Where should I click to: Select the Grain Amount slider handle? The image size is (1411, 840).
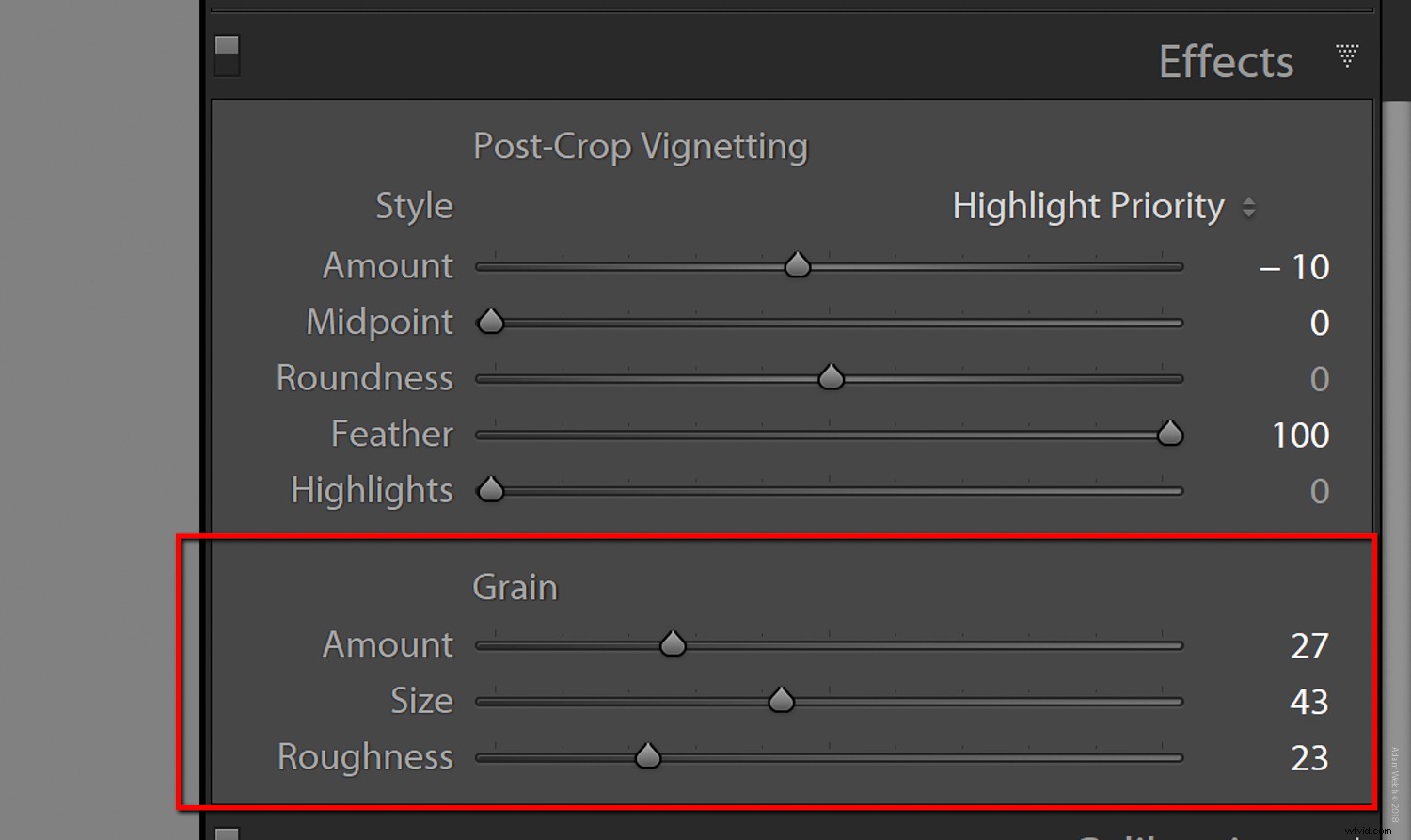pyautogui.click(x=674, y=643)
